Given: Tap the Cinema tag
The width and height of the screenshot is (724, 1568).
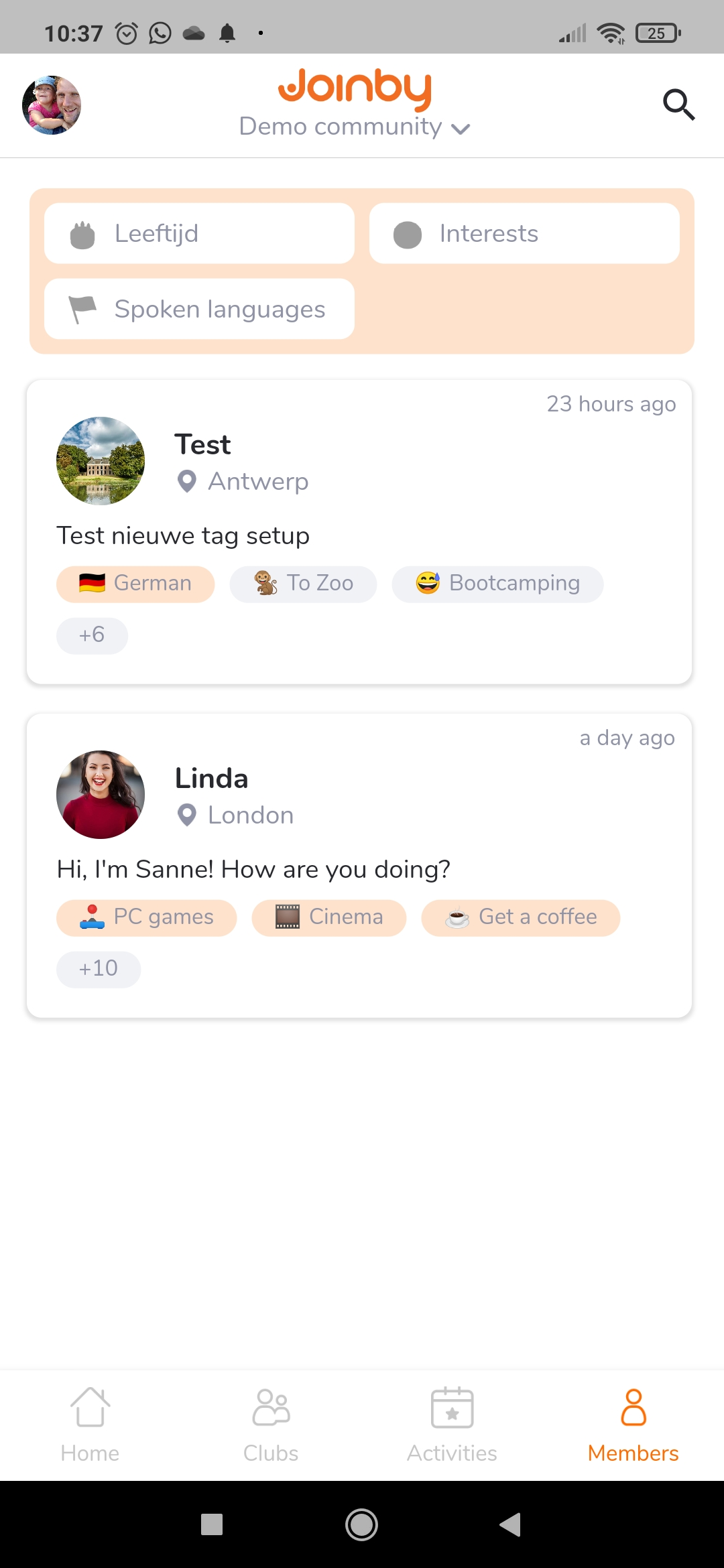Looking at the screenshot, I should [x=329, y=917].
